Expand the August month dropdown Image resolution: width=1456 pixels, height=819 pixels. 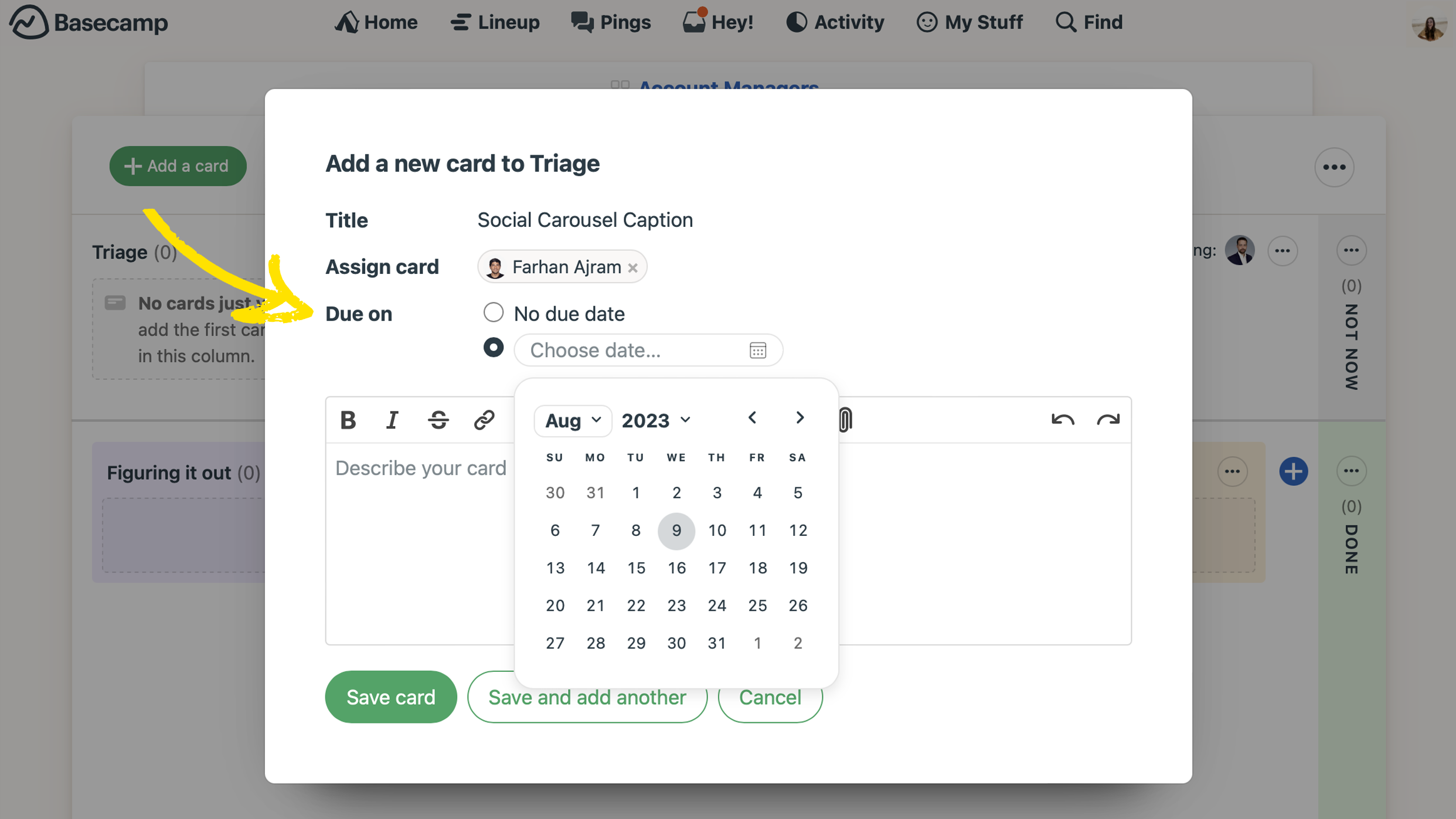pos(572,420)
